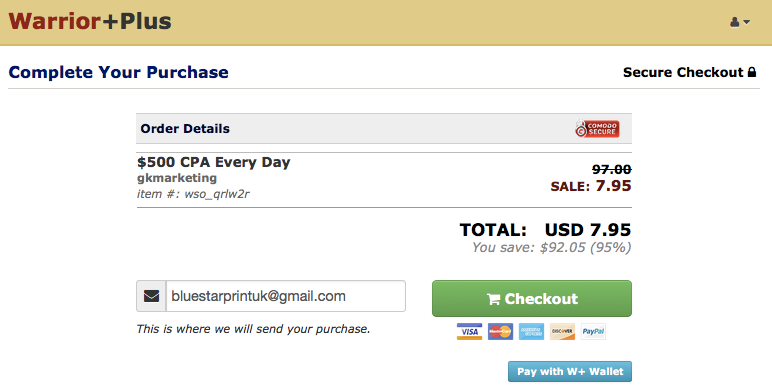Click the green Checkout button
The image size is (772, 386).
[x=532, y=298]
